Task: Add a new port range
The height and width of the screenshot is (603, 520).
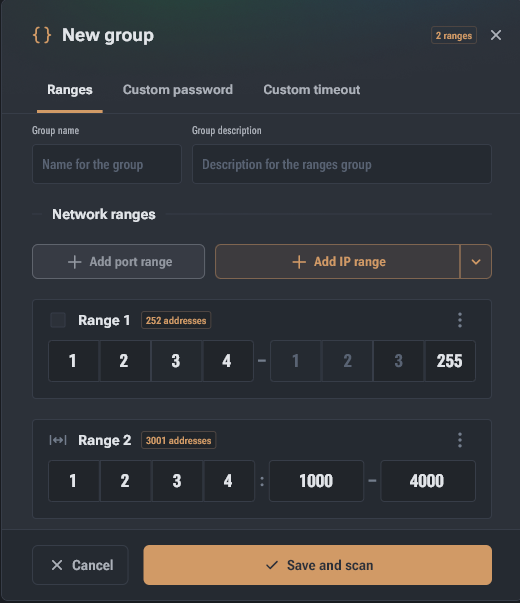Action: (x=118, y=262)
